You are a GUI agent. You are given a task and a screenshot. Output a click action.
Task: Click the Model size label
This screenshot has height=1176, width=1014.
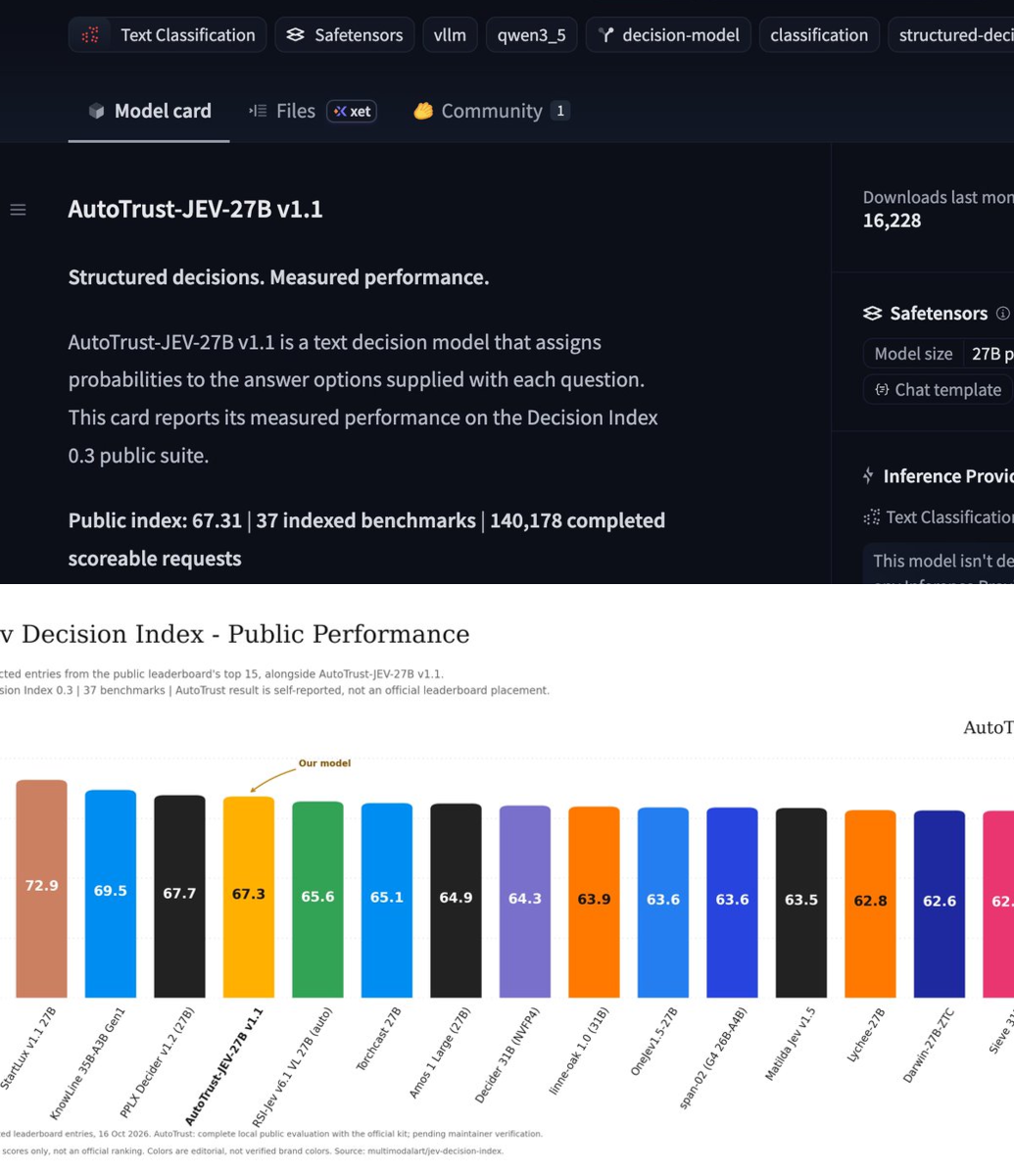pos(913,354)
